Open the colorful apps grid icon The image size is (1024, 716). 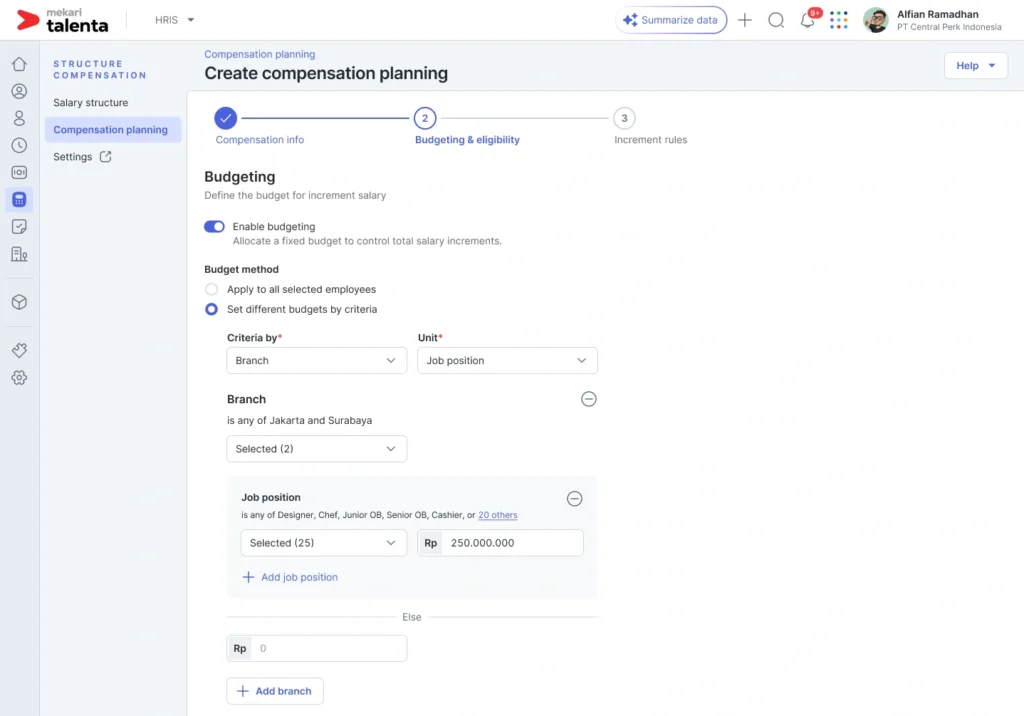click(x=839, y=20)
